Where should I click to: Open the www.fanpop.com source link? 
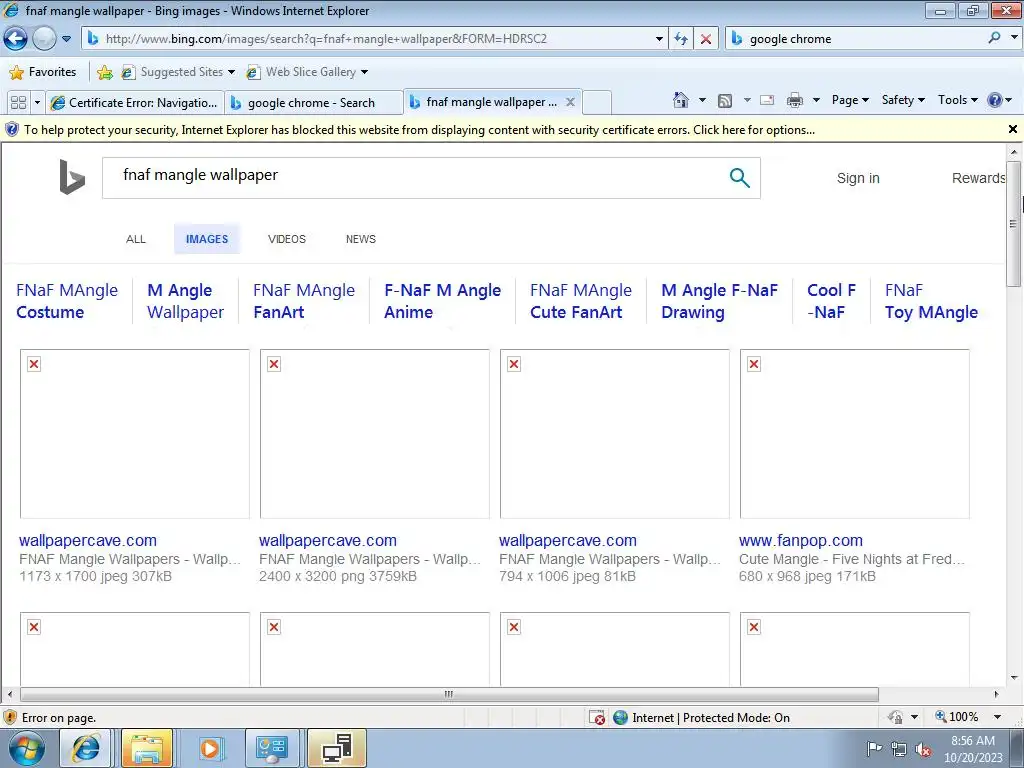click(801, 541)
